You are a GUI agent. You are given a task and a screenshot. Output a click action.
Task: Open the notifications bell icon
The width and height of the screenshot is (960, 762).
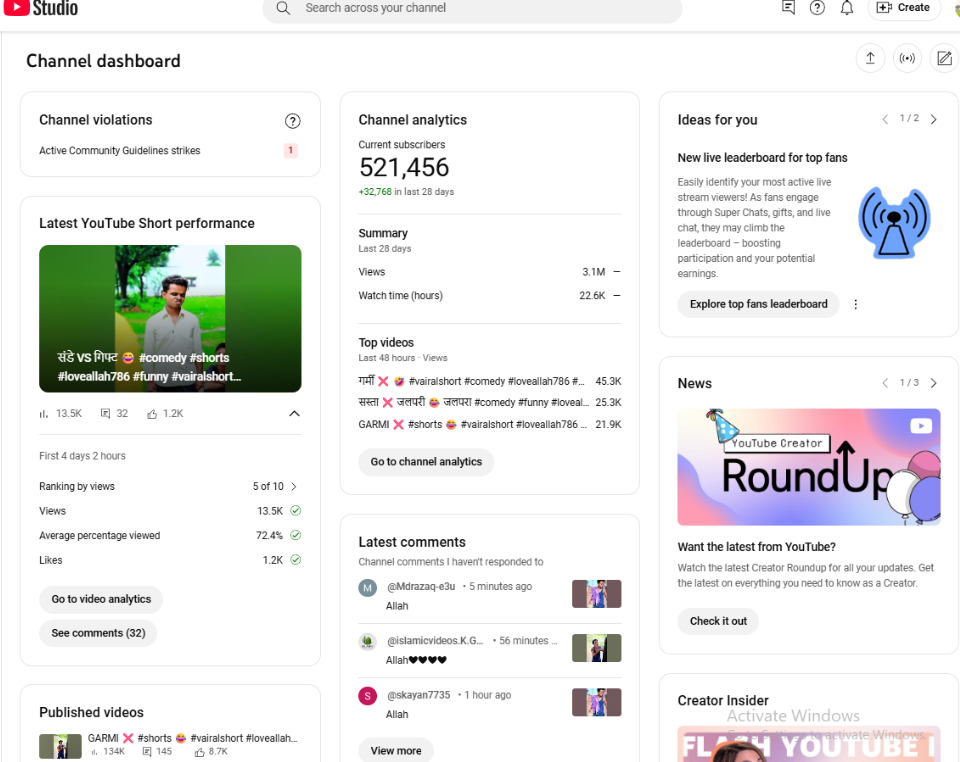[x=847, y=8]
